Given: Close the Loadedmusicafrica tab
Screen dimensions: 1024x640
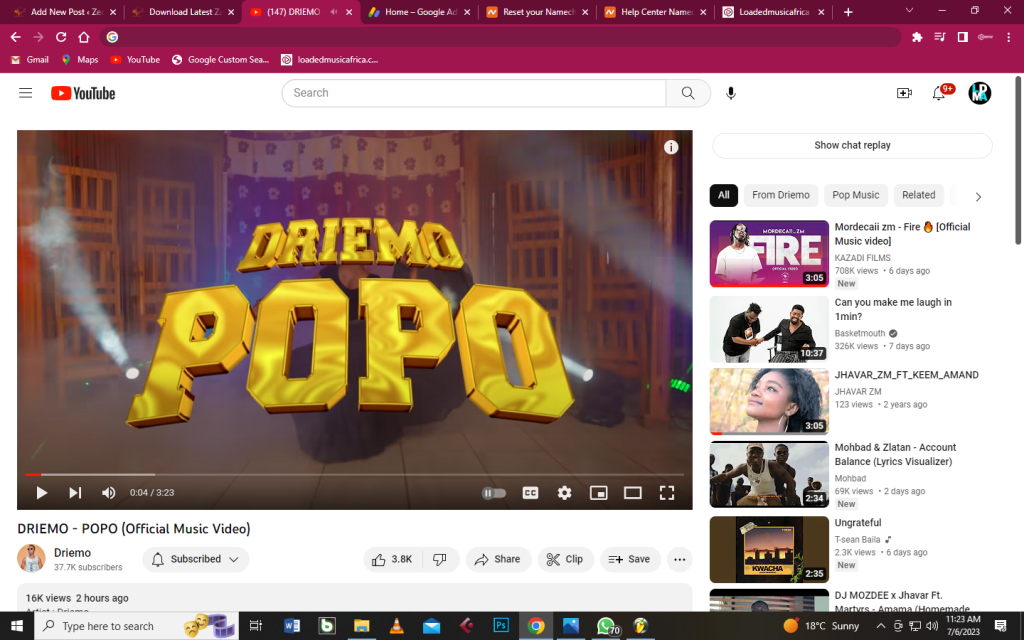Looking at the screenshot, I should [821, 12].
